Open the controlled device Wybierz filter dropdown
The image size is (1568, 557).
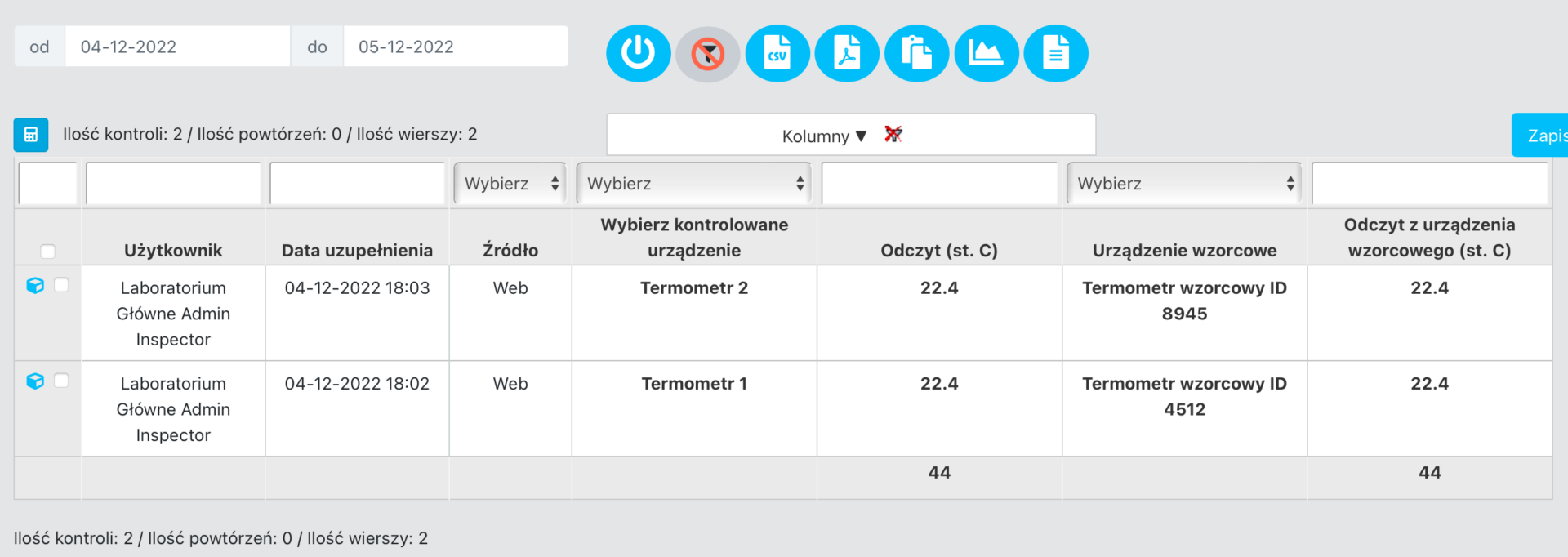click(x=695, y=184)
